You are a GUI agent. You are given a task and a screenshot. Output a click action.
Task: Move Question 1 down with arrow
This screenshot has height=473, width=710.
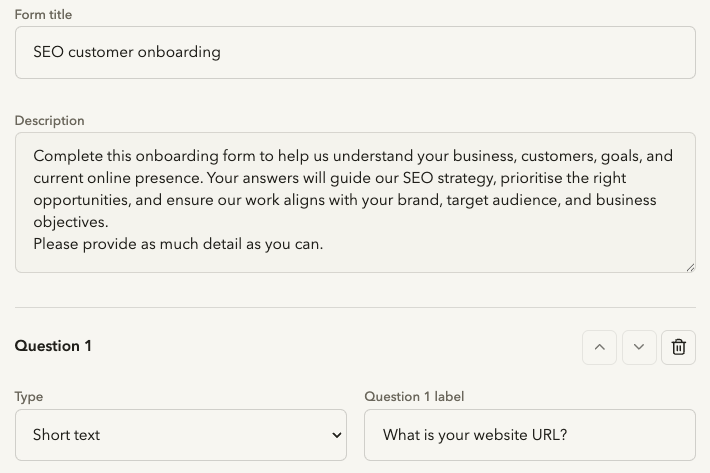pos(639,347)
